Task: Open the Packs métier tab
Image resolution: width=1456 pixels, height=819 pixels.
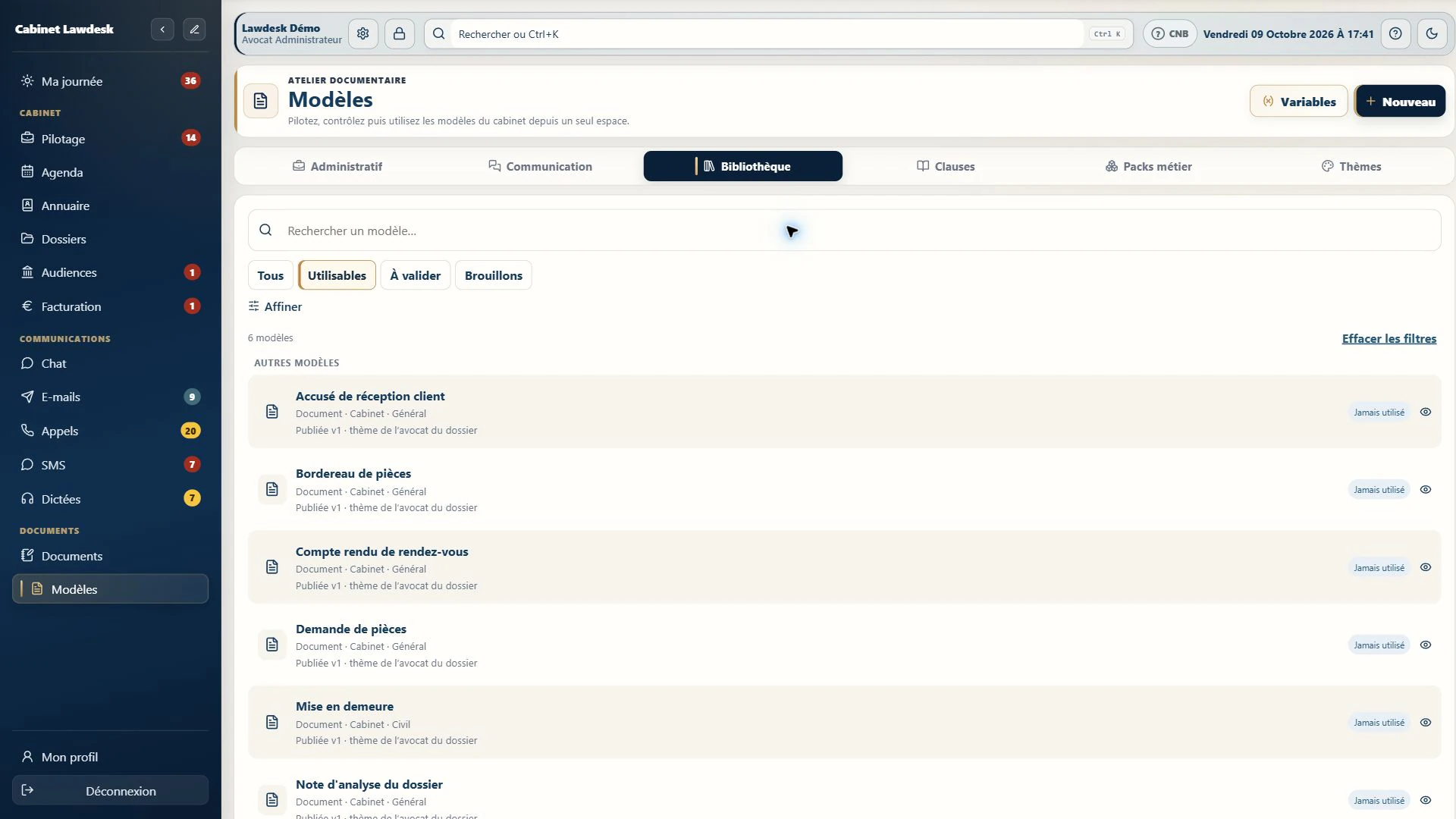Action: [x=1148, y=166]
